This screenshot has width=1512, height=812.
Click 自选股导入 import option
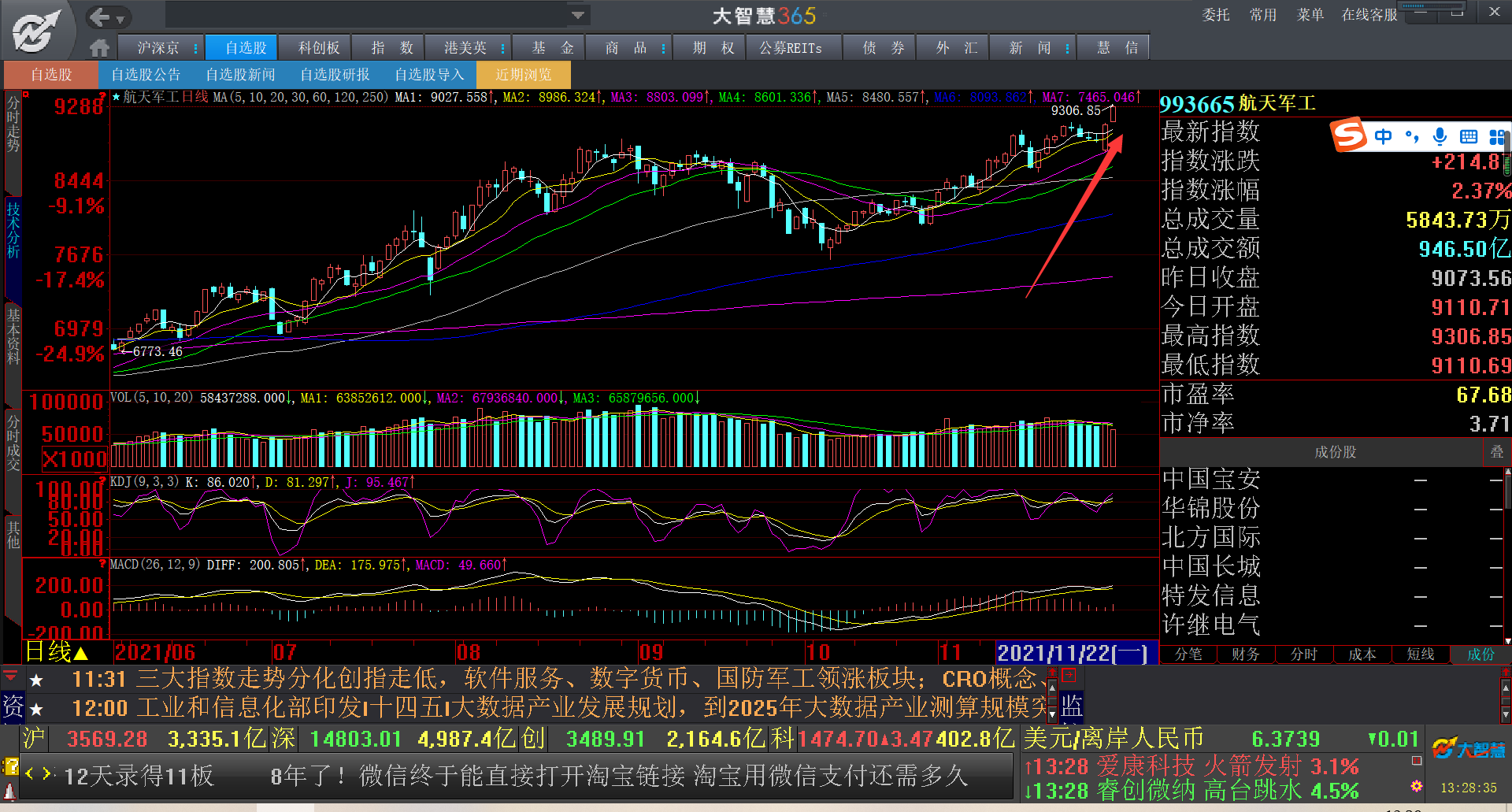pyautogui.click(x=429, y=75)
